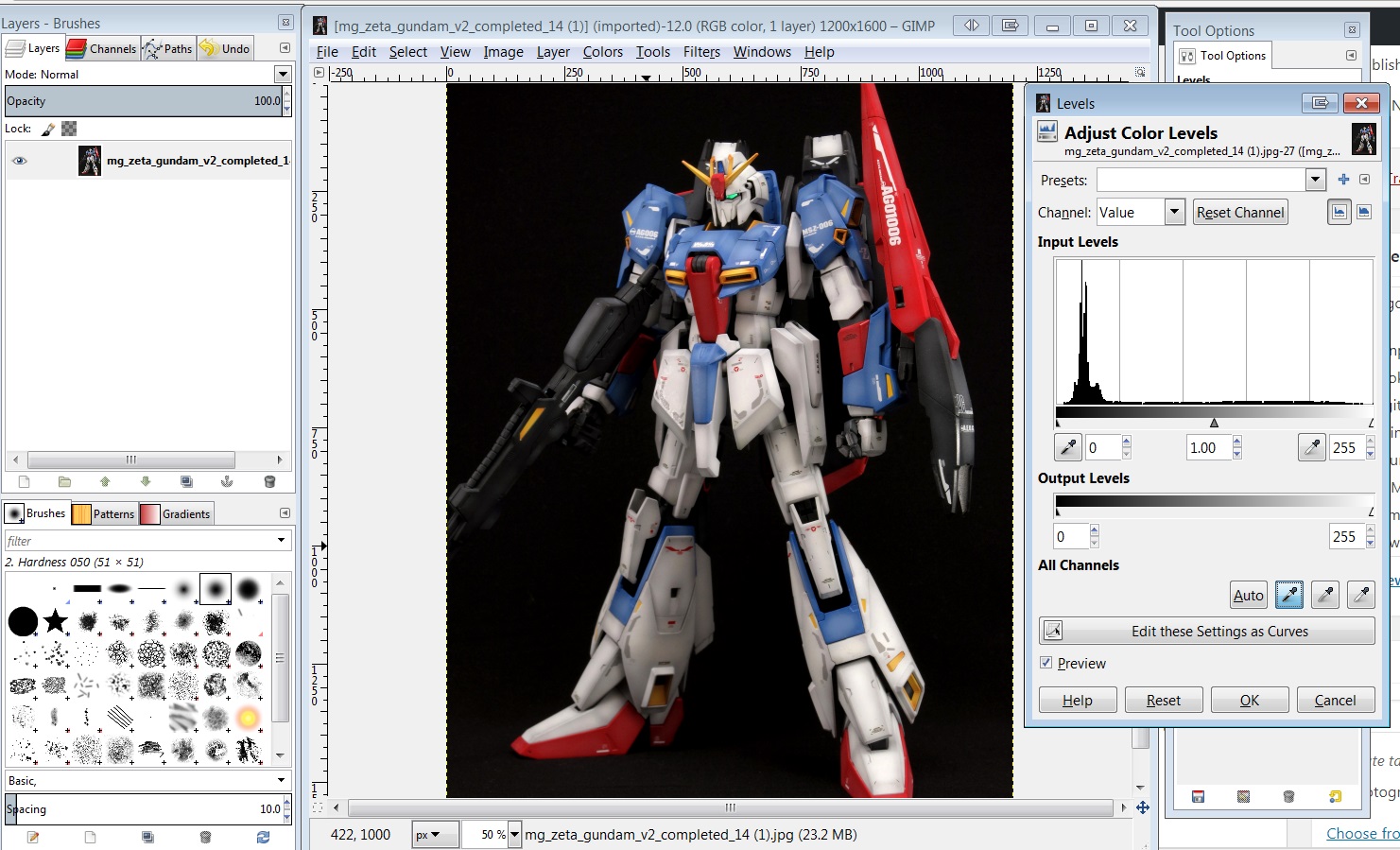Click the navigate image icon below canvas
This screenshot has height=850, width=1400.
(1142, 807)
